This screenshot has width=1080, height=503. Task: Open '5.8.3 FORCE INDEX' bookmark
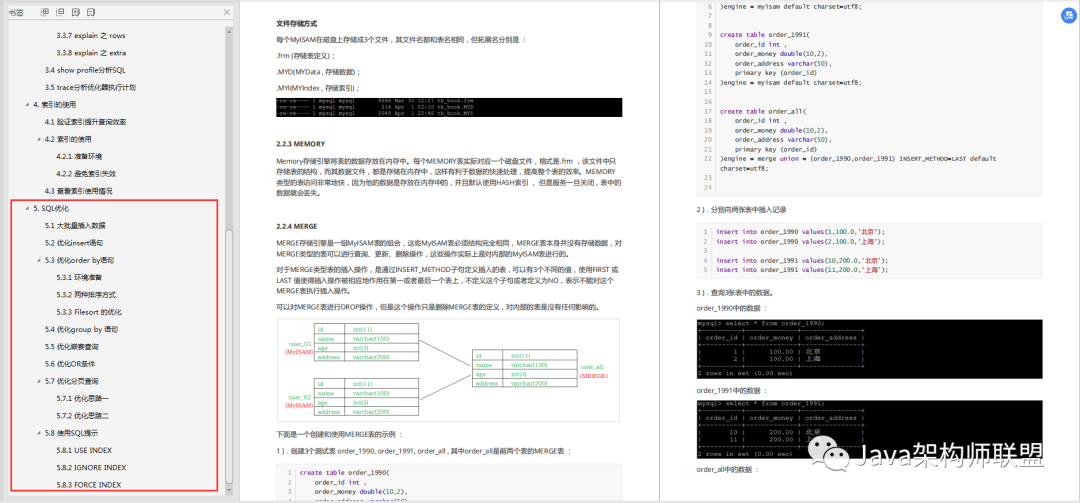click(89, 484)
